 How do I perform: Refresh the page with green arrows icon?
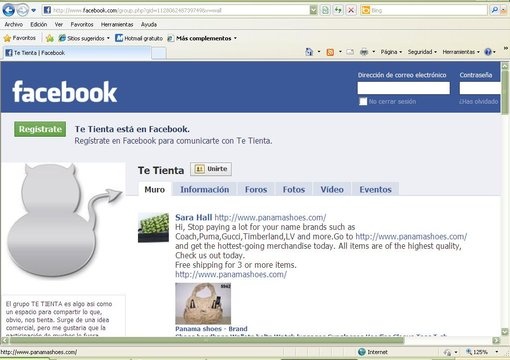coord(338,10)
